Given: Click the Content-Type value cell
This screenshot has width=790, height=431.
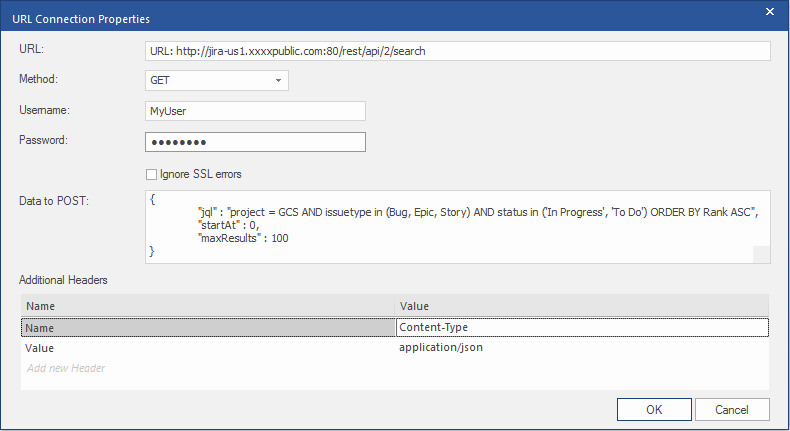Looking at the screenshot, I should tap(582, 327).
